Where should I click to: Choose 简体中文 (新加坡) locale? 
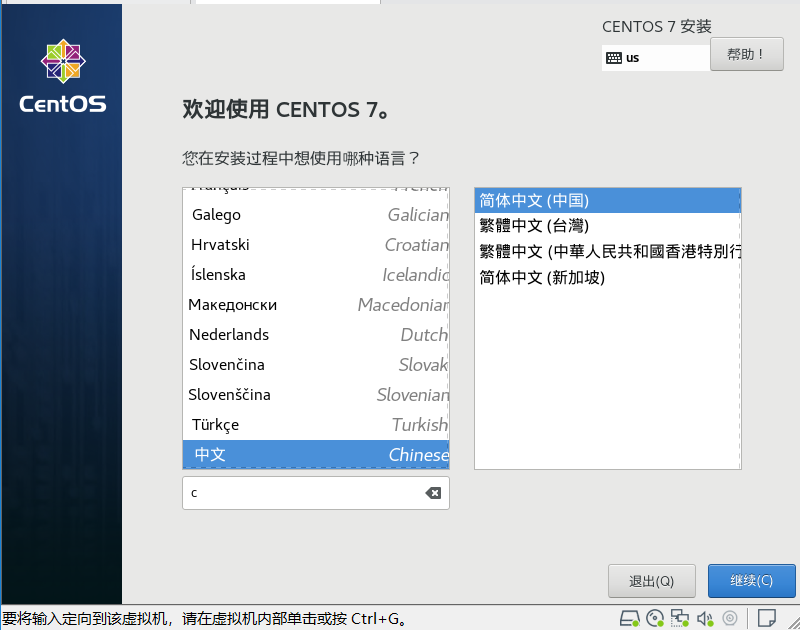[x=608, y=278]
